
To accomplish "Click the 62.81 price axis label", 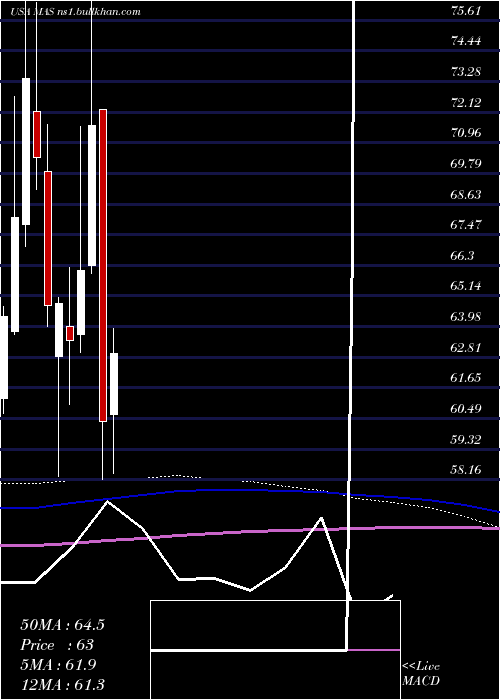I will (x=466, y=347).
